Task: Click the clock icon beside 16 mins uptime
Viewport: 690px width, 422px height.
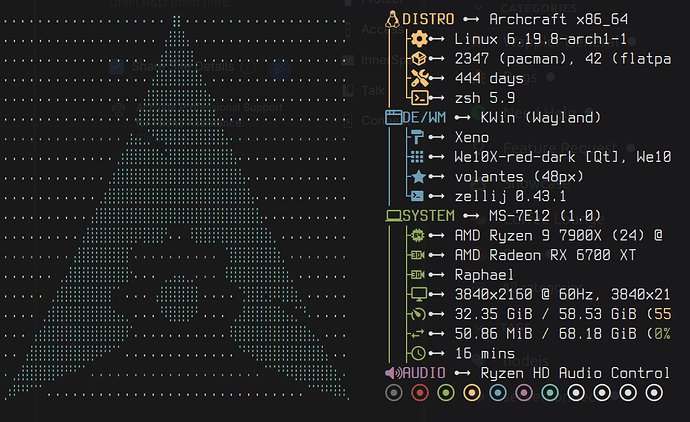Action: click(418, 353)
